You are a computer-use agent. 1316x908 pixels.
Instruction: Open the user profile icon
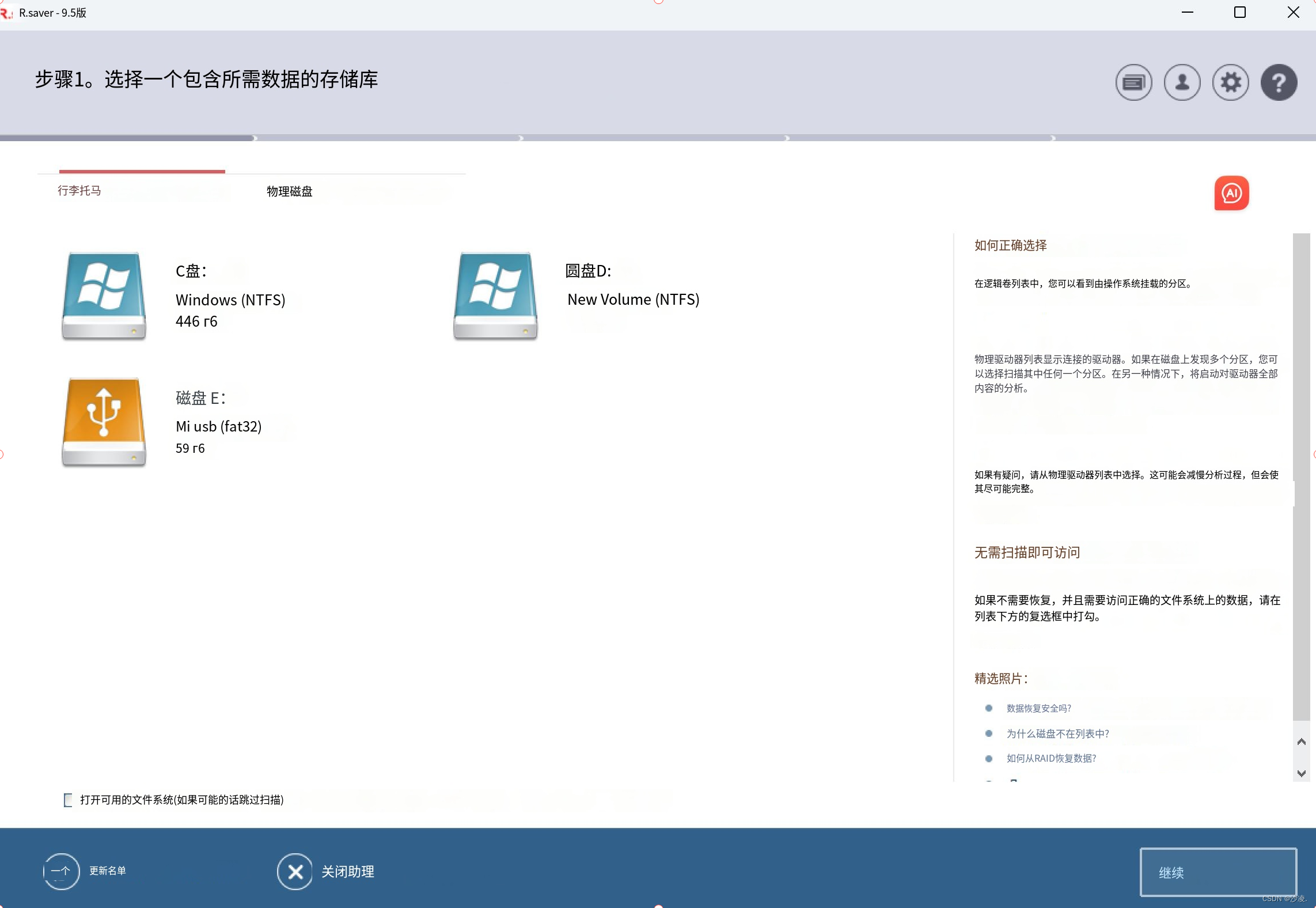(1182, 82)
